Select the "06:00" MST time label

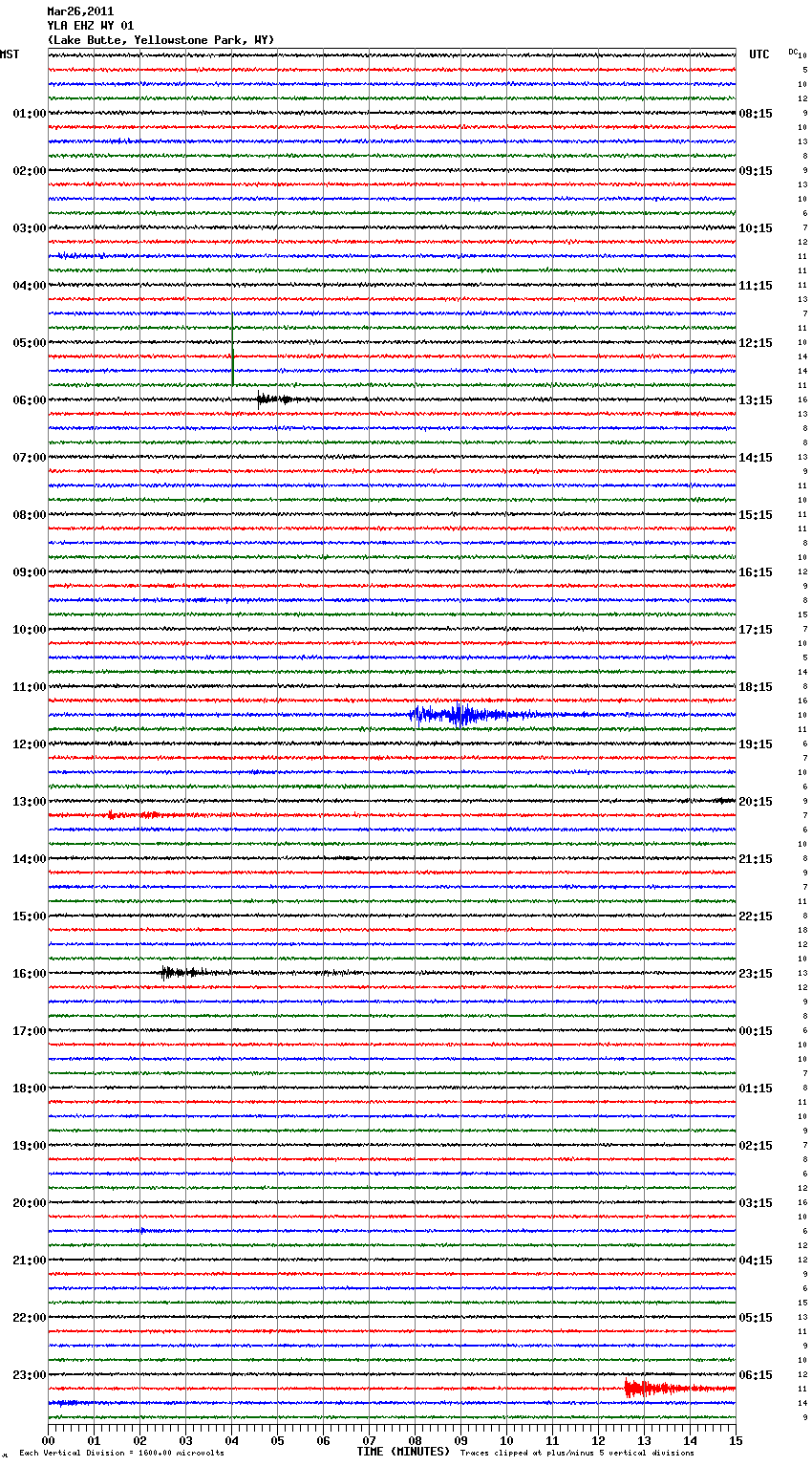(x=30, y=400)
